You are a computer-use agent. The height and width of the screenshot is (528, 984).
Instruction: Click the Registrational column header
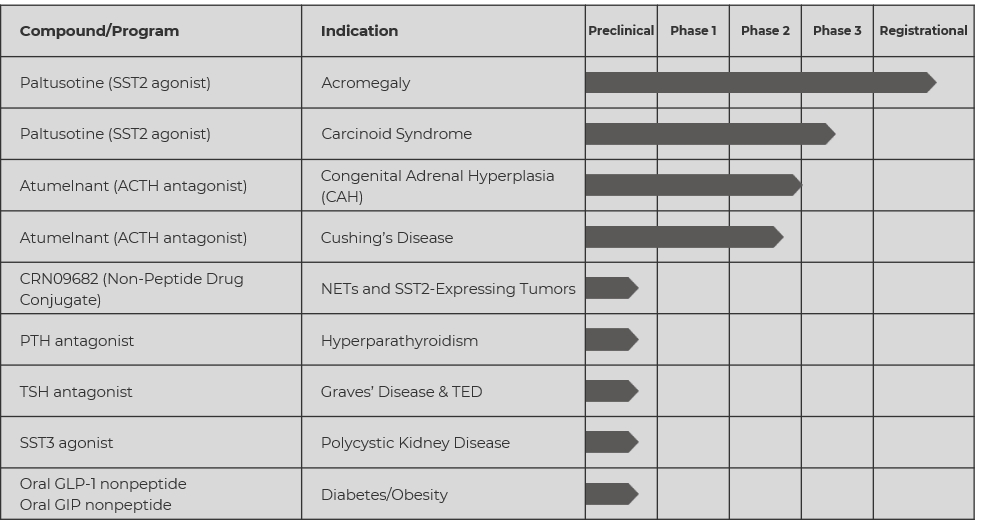tap(923, 31)
